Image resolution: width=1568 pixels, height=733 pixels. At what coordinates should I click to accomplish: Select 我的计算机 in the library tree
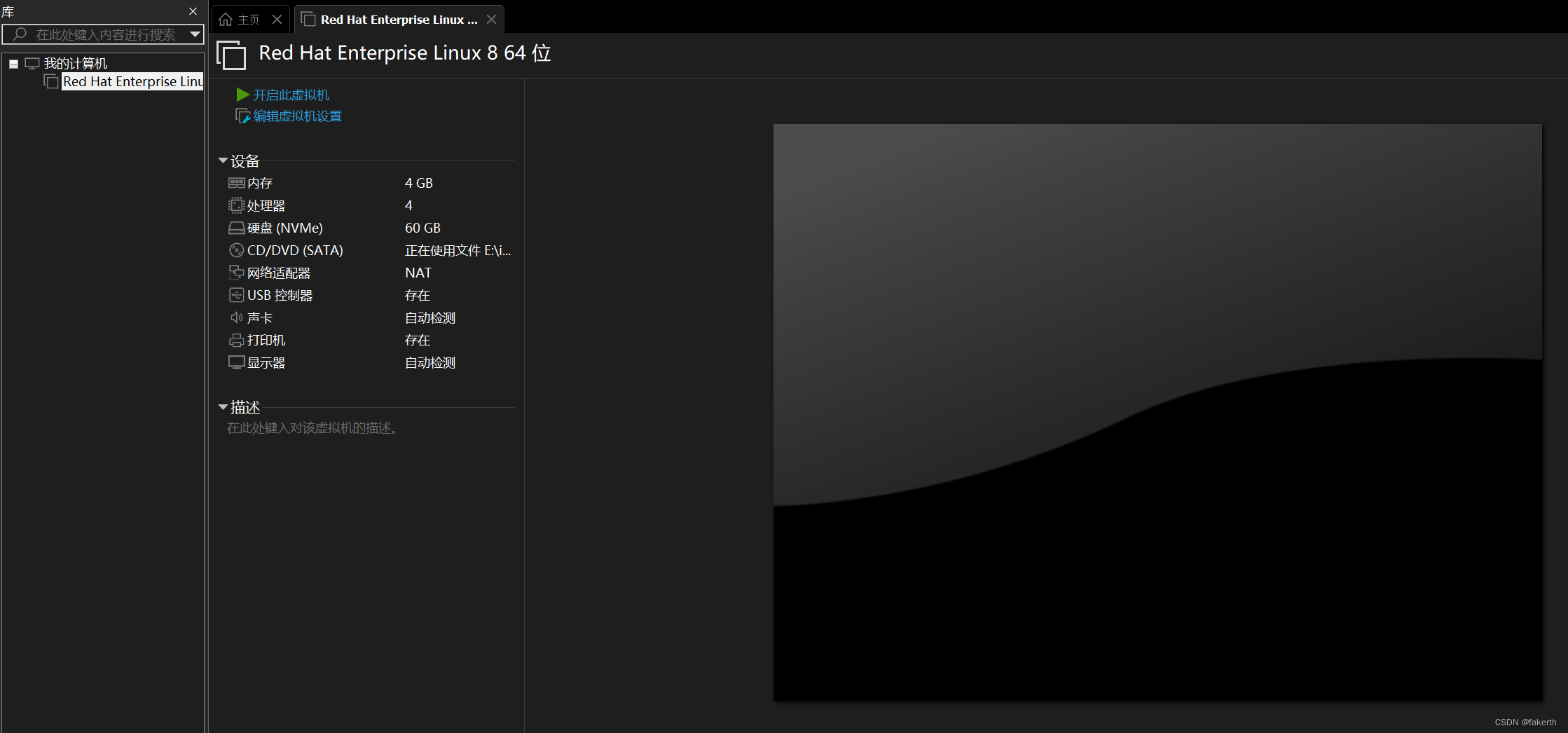[76, 64]
